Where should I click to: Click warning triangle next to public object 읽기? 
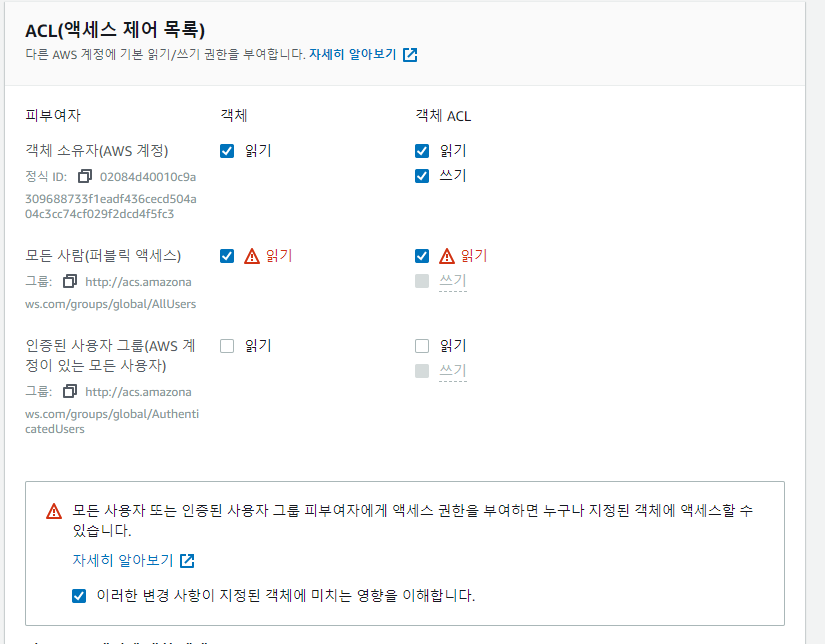252,256
